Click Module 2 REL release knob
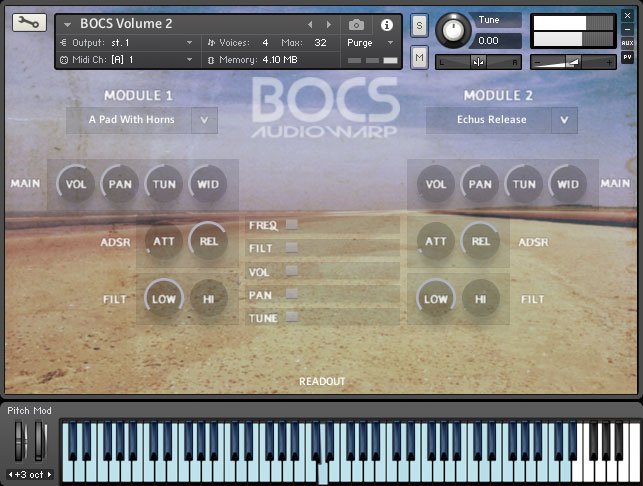 pyautogui.click(x=480, y=241)
